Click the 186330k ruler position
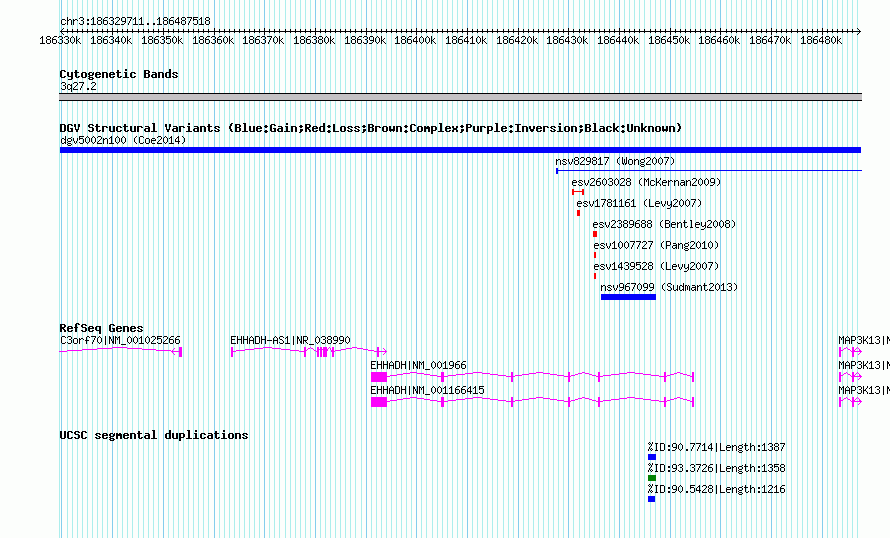 [x=60, y=40]
